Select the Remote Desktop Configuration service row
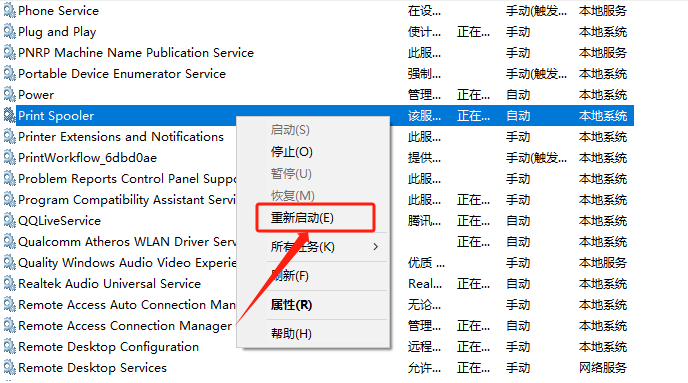 click(x=318, y=347)
